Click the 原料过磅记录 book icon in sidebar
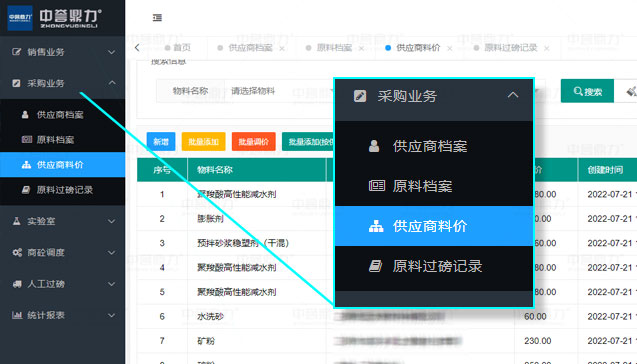This screenshot has width=637, height=364. (26, 190)
